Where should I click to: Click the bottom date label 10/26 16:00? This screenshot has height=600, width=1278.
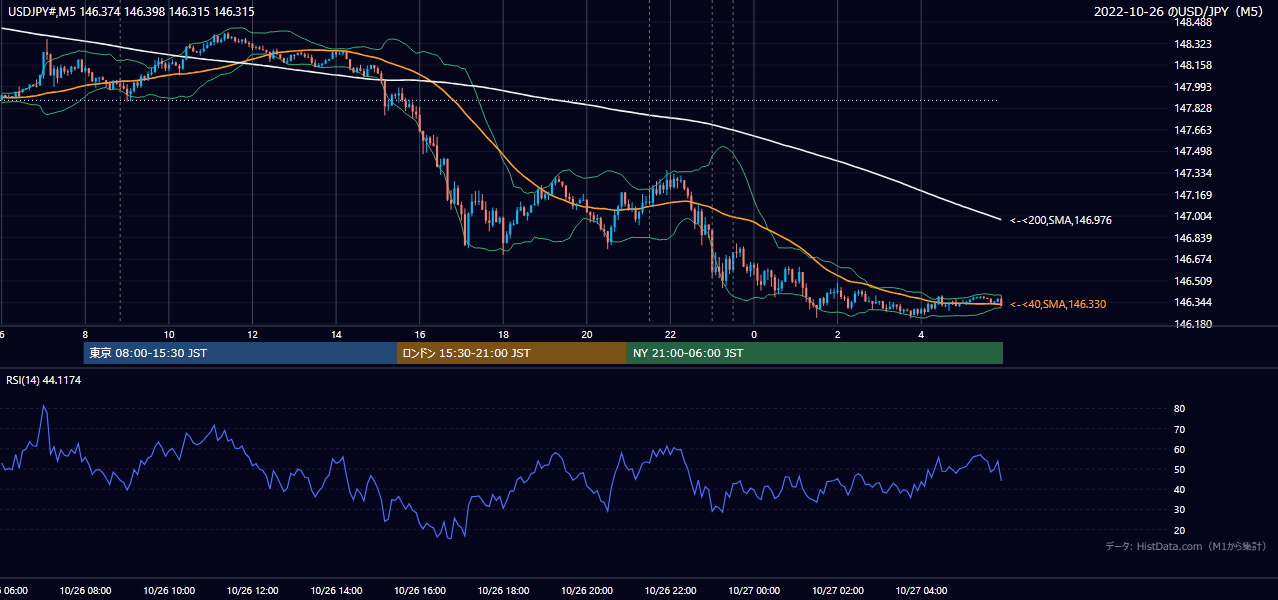point(420,590)
